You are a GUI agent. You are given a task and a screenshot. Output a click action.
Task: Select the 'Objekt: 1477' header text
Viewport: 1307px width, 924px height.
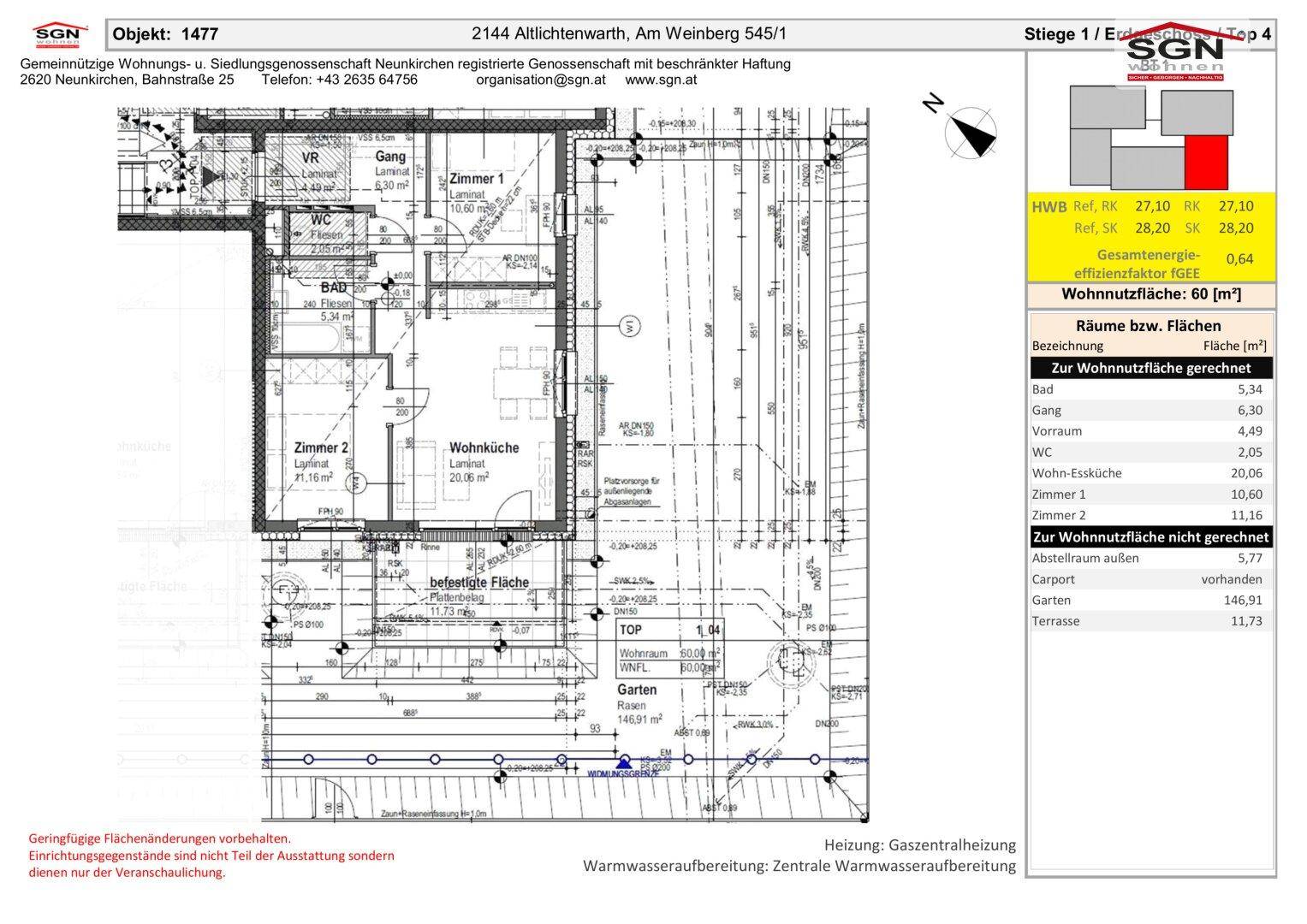tap(166, 34)
